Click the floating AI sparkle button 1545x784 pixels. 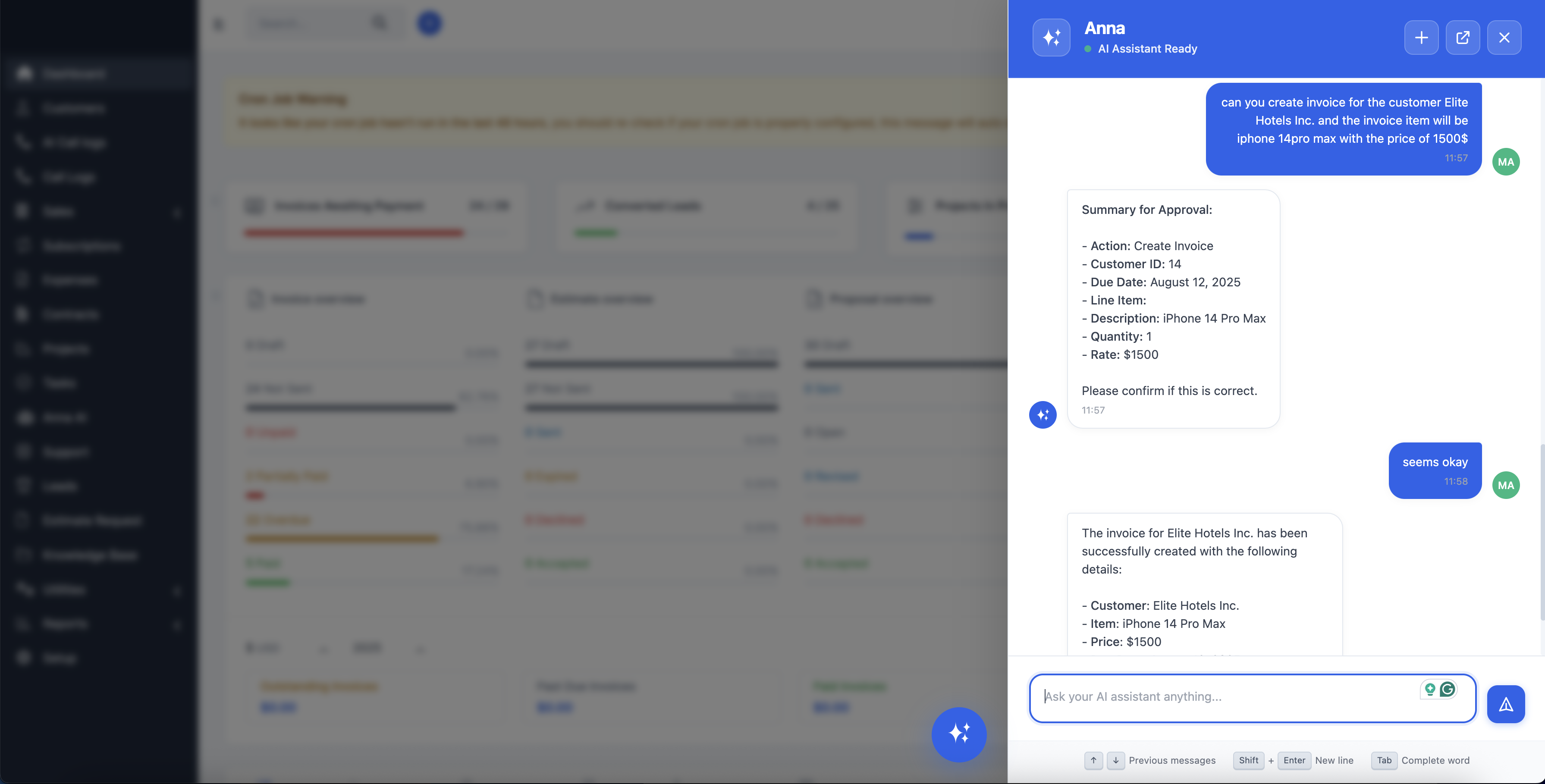tap(958, 734)
